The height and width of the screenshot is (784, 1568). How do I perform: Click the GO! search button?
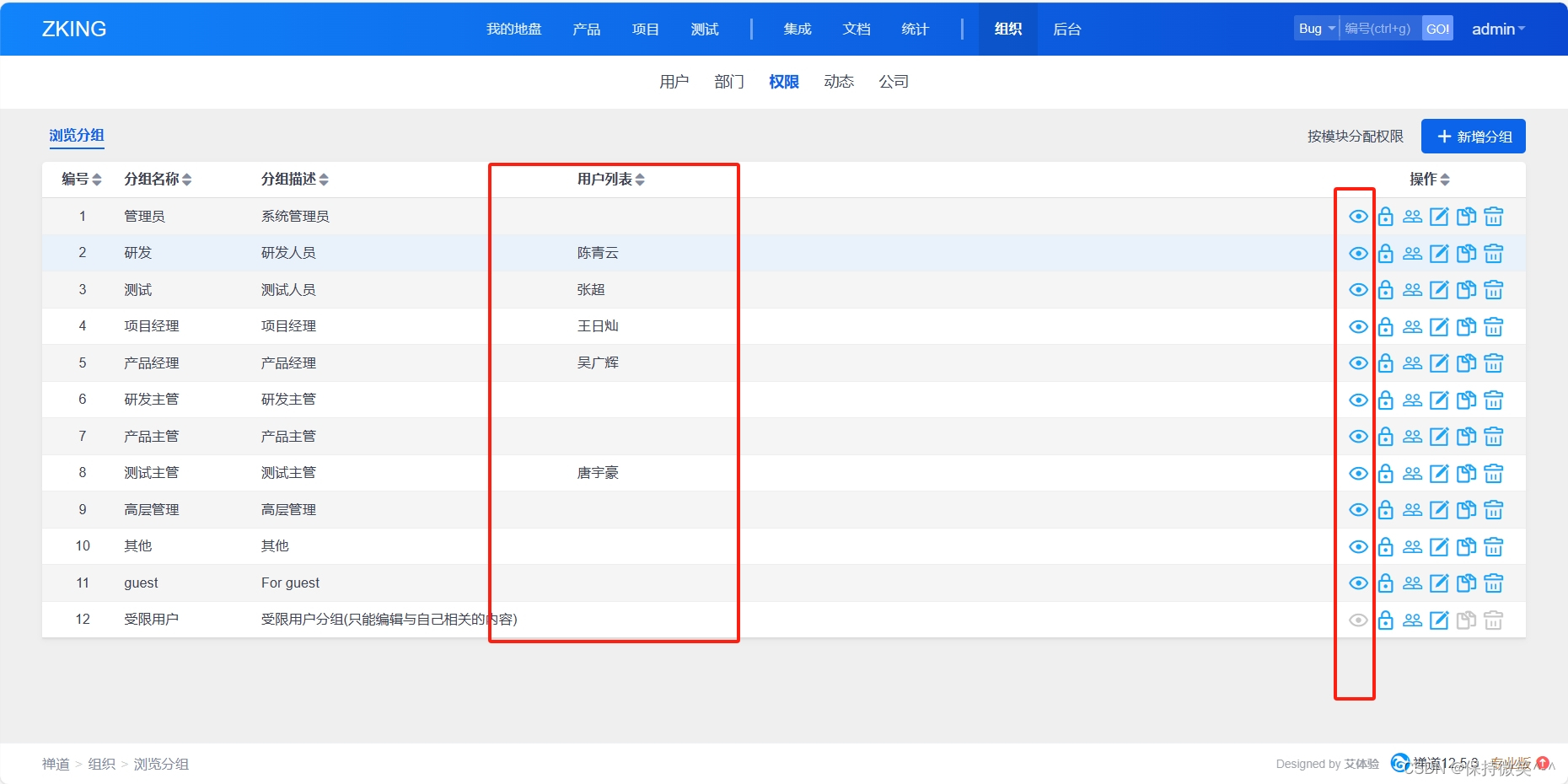tap(1437, 29)
